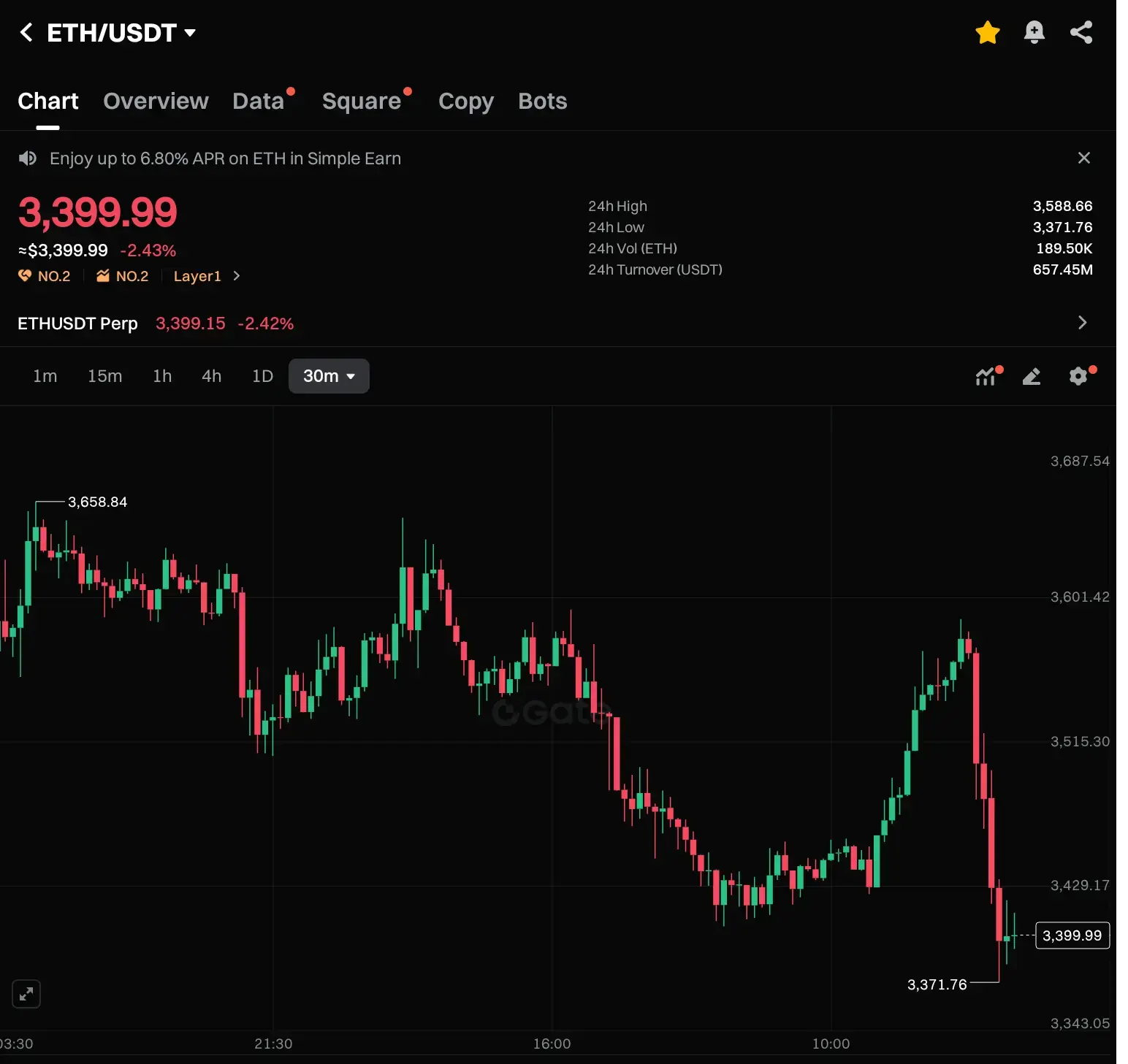
Task: Switch to the Overview tab
Action: coord(156,101)
